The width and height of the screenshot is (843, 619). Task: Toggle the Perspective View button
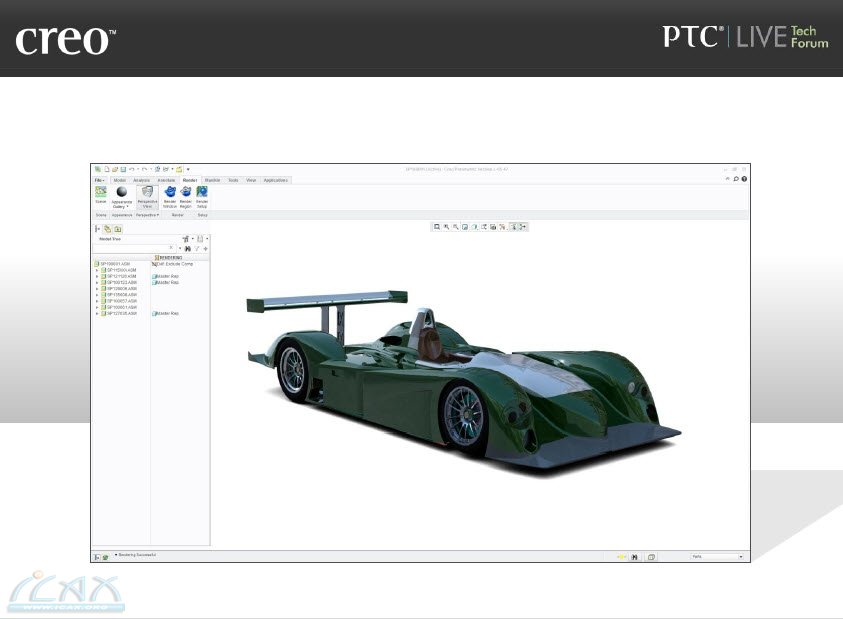pos(147,193)
